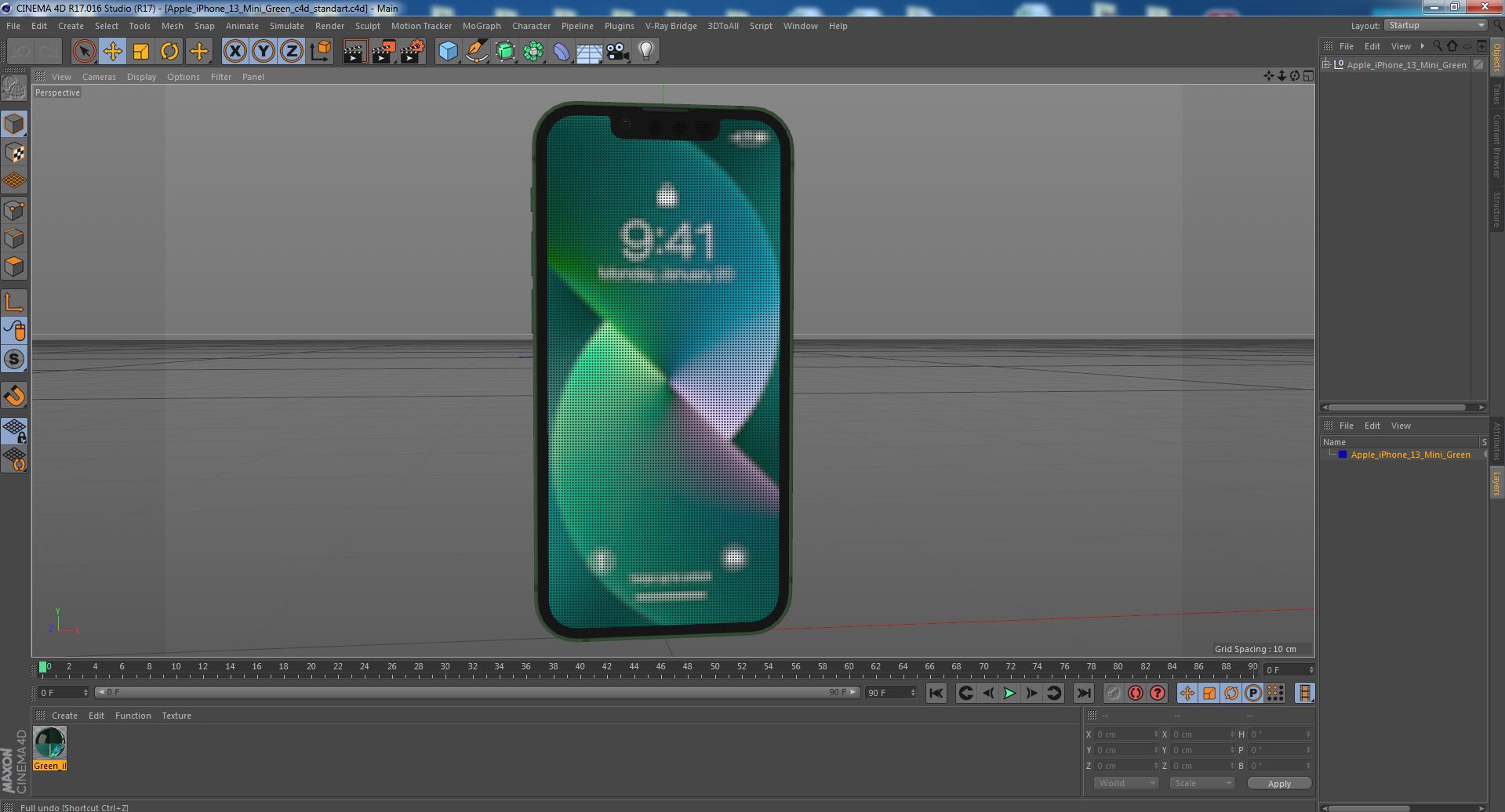This screenshot has width=1505, height=812.
Task: Open the Structure side tab
Action: (x=1496, y=208)
